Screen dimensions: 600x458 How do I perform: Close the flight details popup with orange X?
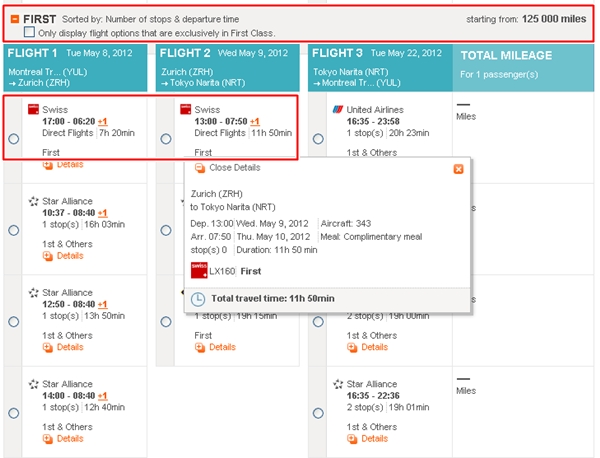[x=458, y=169]
